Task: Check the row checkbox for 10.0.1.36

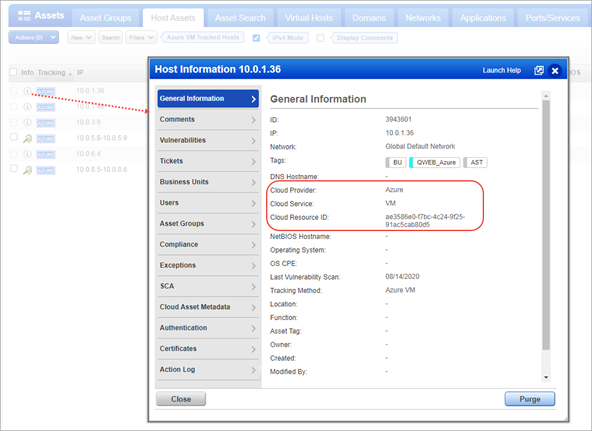Action: (x=14, y=91)
